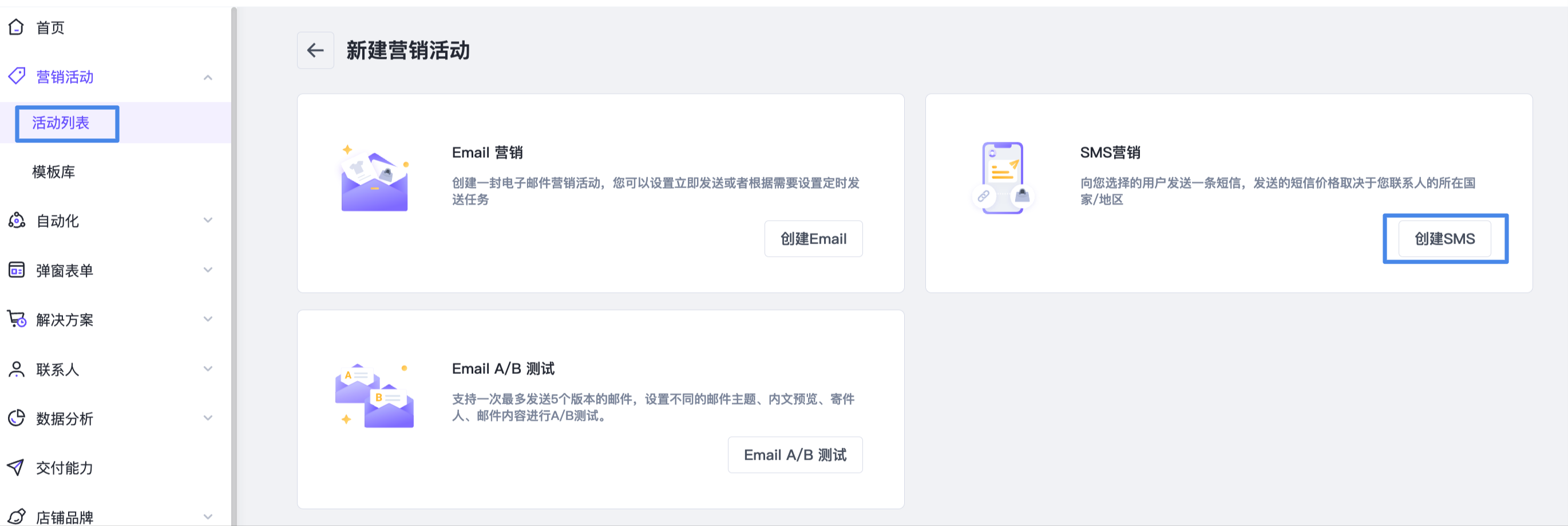Viewport: 1568px width, 526px height.
Task: Open the 活动列表 menu item
Action: (x=61, y=123)
